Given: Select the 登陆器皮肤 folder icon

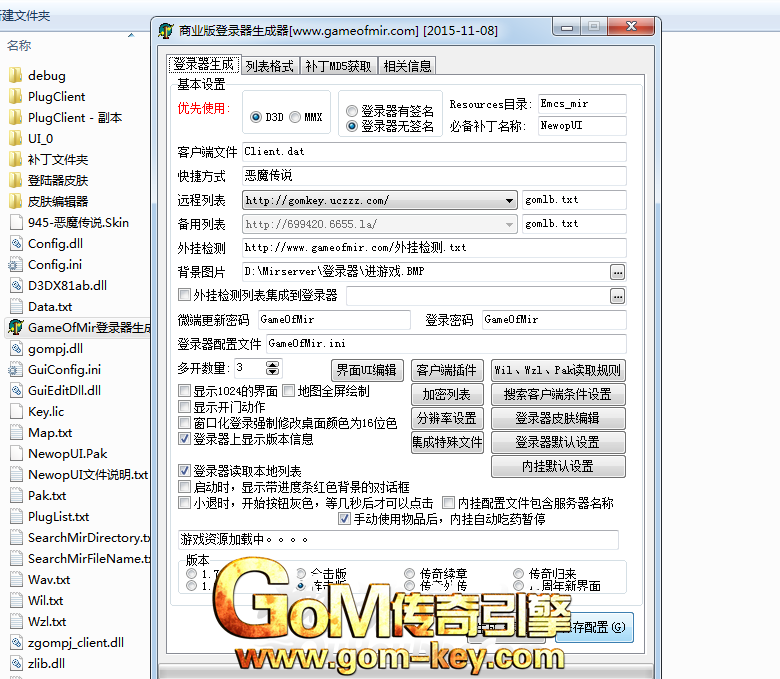Looking at the screenshot, I should (16, 180).
